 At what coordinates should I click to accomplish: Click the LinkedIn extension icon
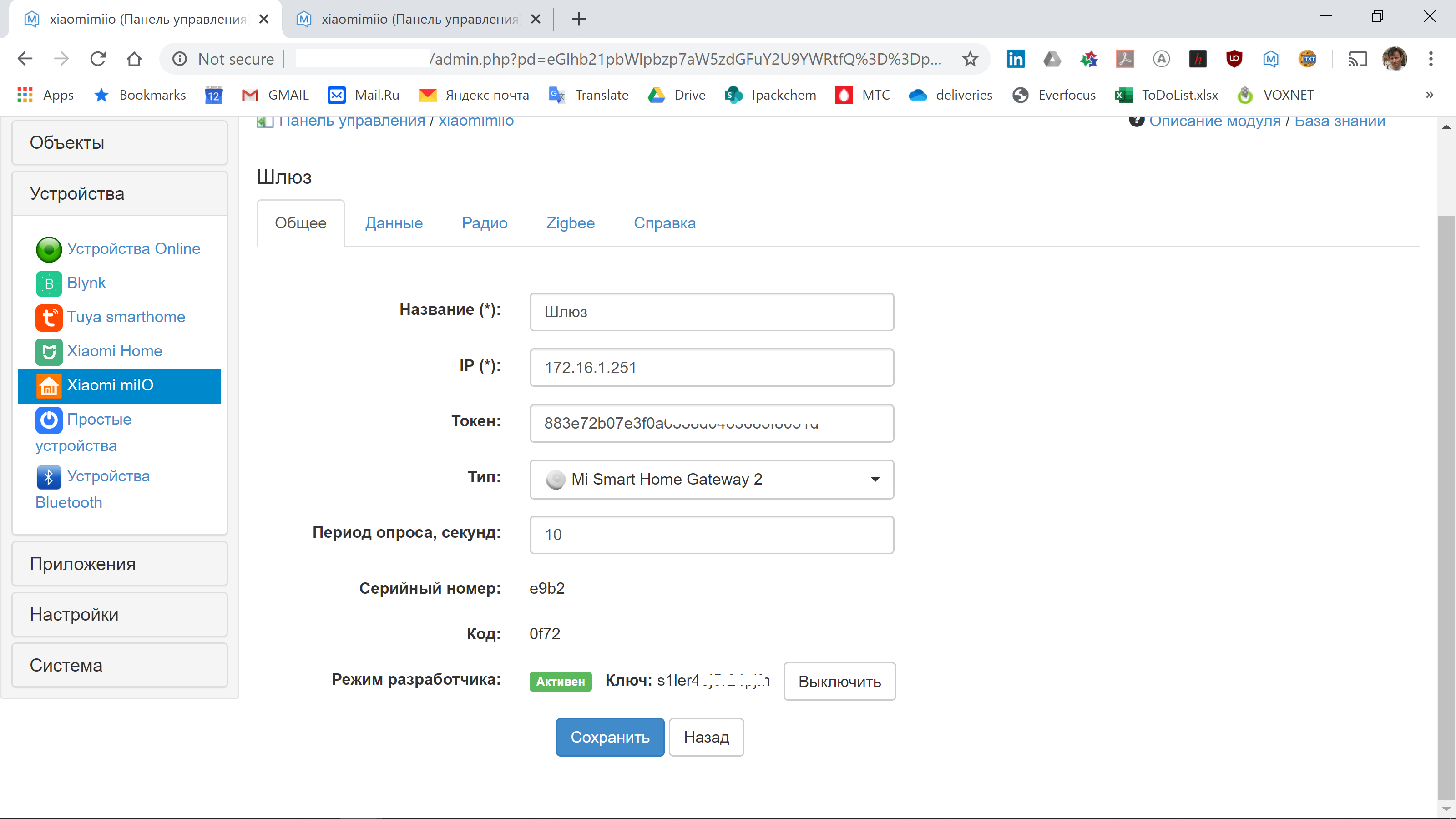point(1015,59)
